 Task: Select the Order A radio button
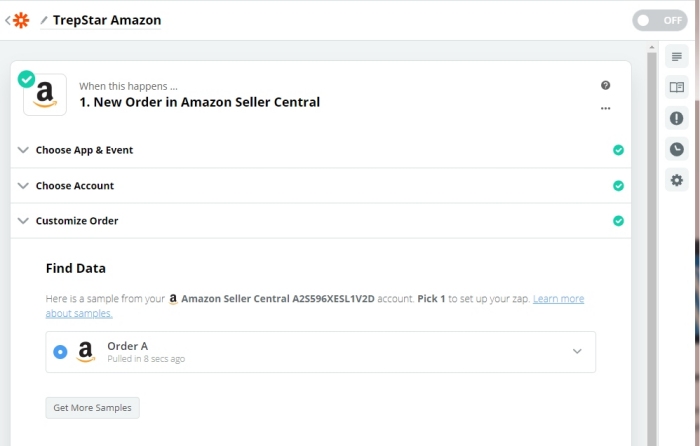click(60, 352)
